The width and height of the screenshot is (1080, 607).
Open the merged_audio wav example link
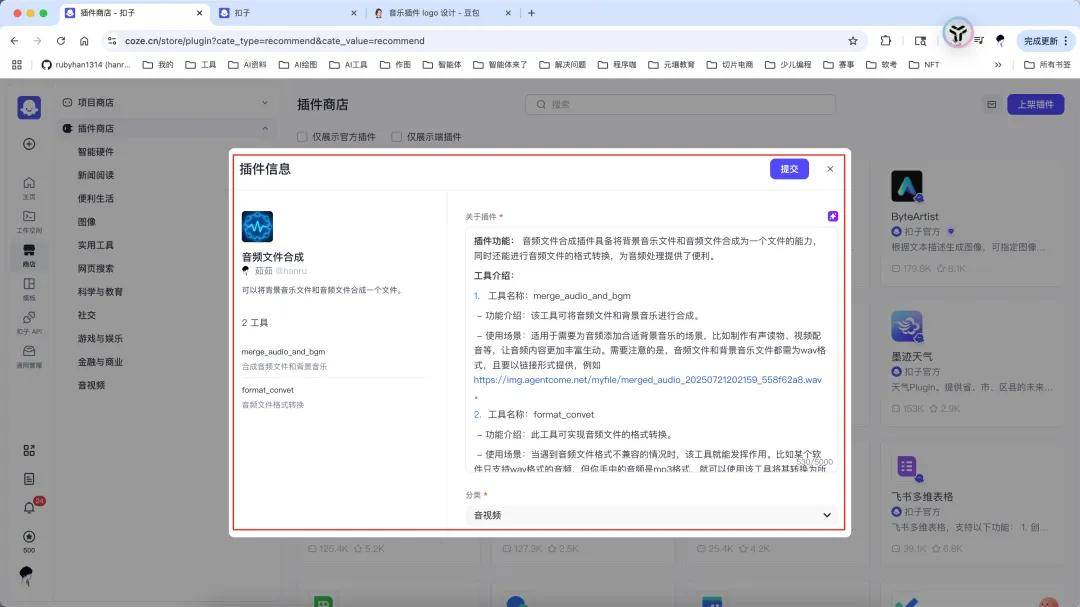tap(647, 380)
